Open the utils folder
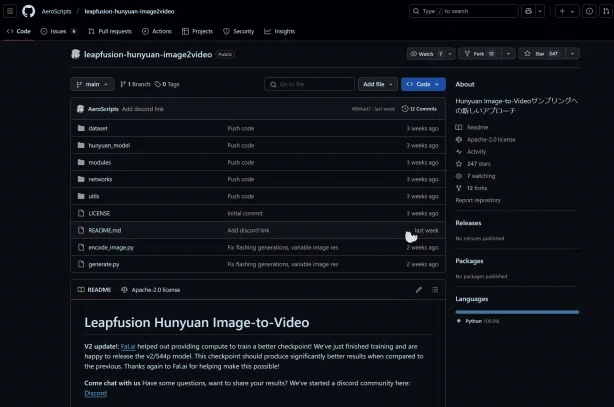This screenshot has height=407, width=614. tap(94, 196)
